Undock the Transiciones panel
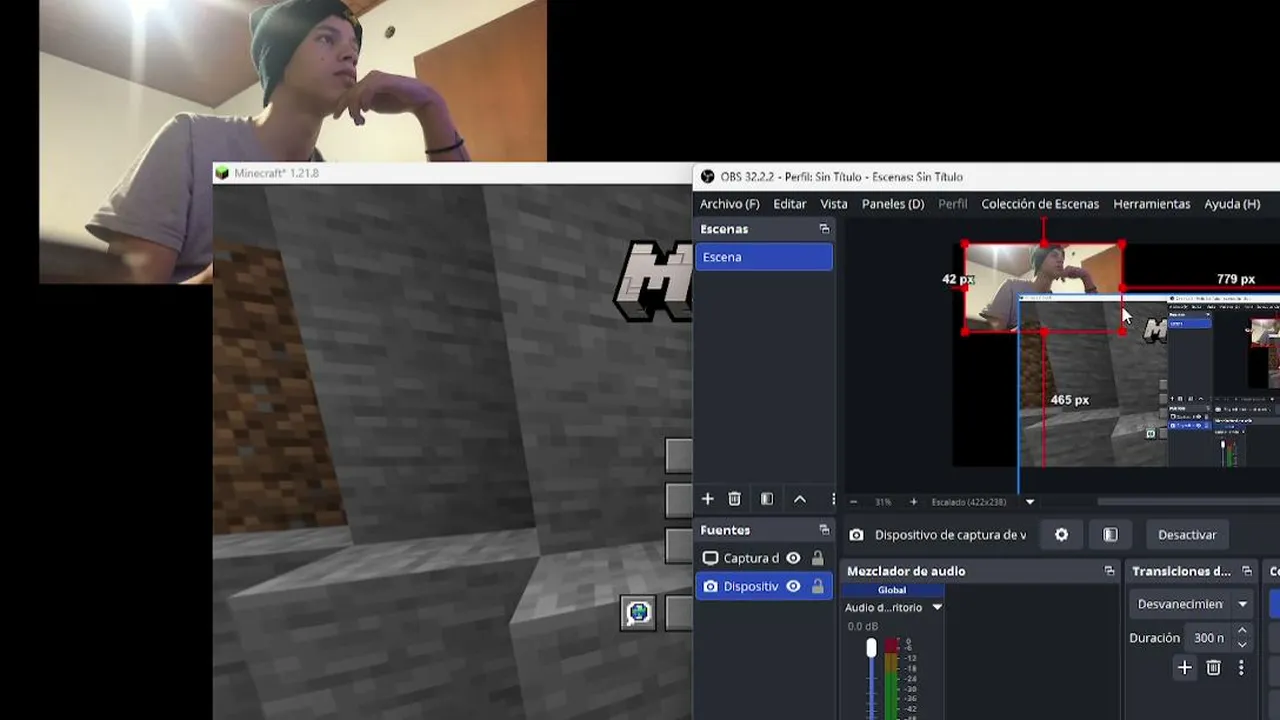 (1246, 571)
